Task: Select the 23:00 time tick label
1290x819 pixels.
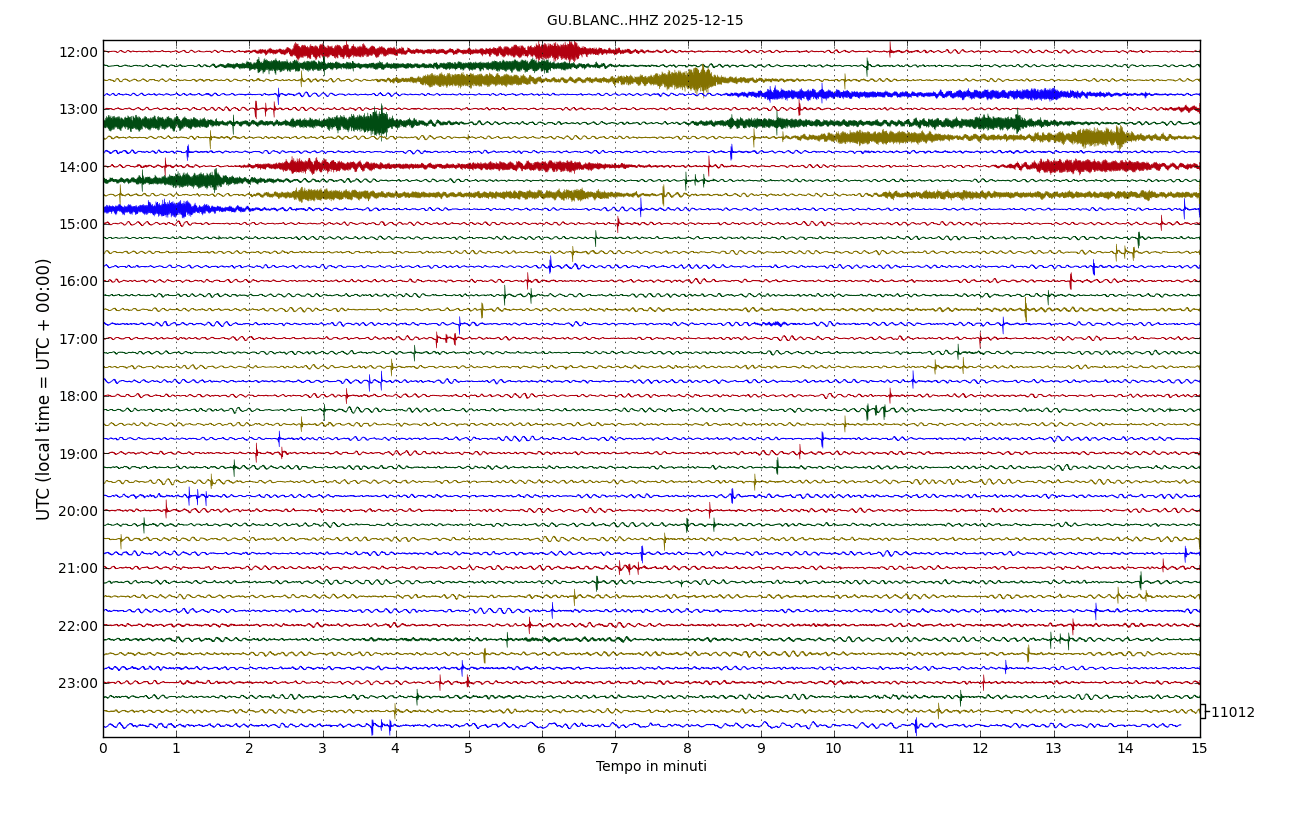Action: (x=78, y=683)
